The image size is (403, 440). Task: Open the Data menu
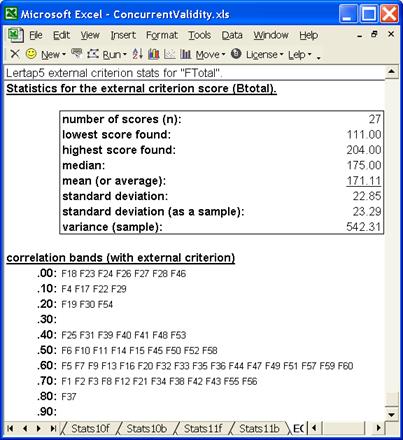tap(232, 35)
